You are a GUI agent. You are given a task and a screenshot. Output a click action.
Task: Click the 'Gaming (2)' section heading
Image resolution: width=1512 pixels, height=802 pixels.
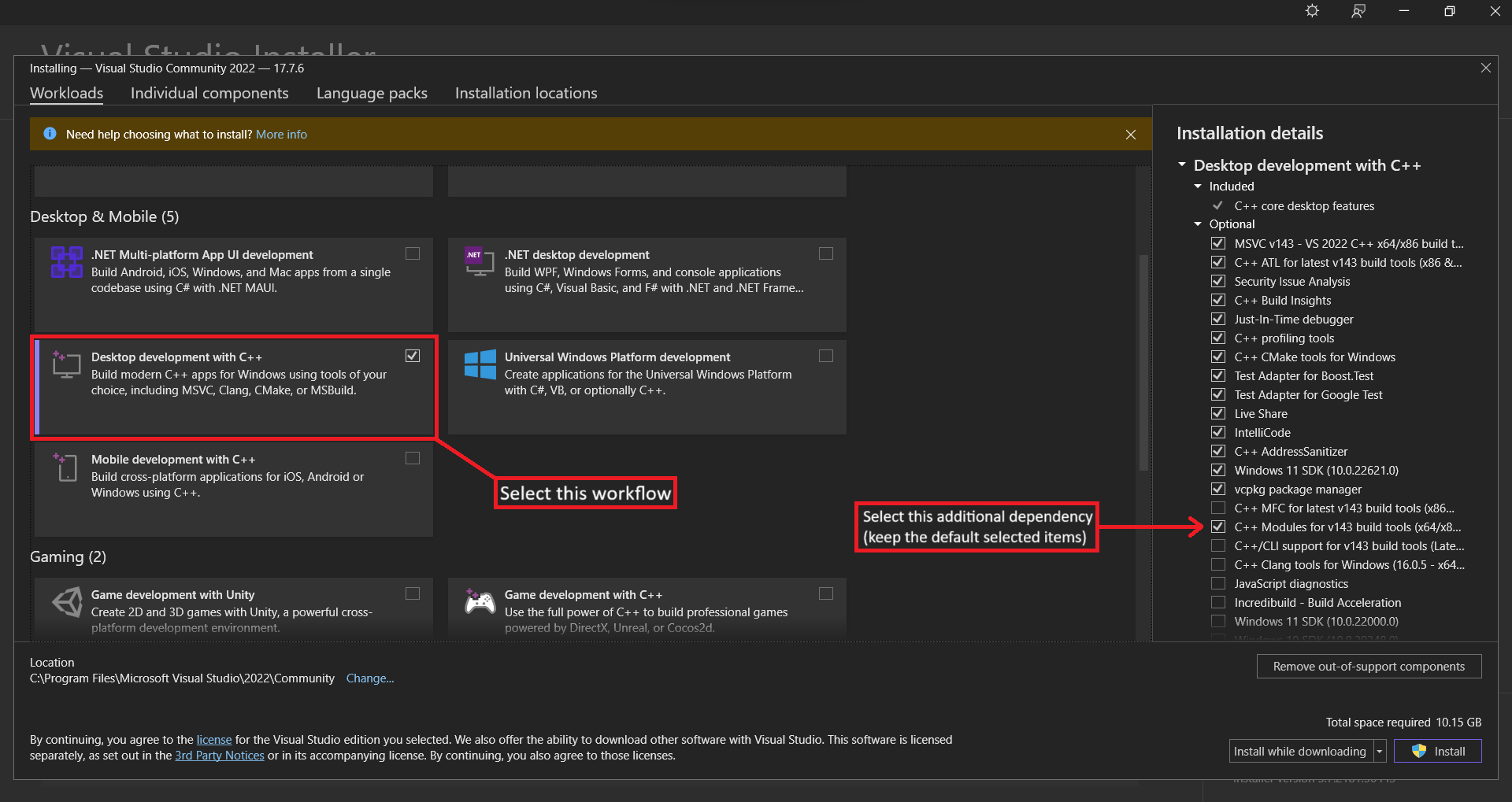(x=68, y=557)
